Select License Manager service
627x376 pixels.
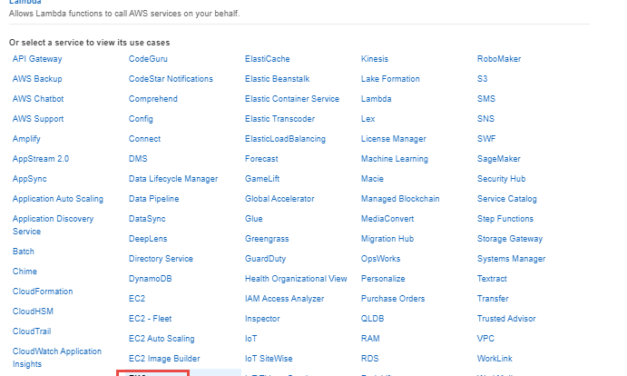coord(394,139)
